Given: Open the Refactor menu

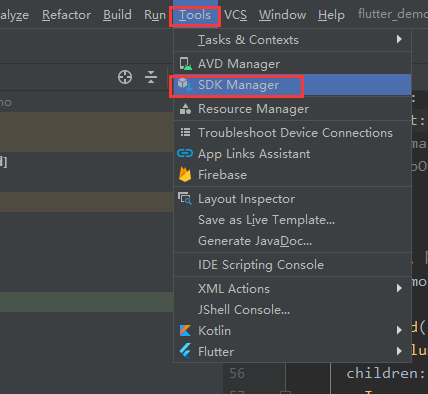Looking at the screenshot, I should click(x=66, y=15).
